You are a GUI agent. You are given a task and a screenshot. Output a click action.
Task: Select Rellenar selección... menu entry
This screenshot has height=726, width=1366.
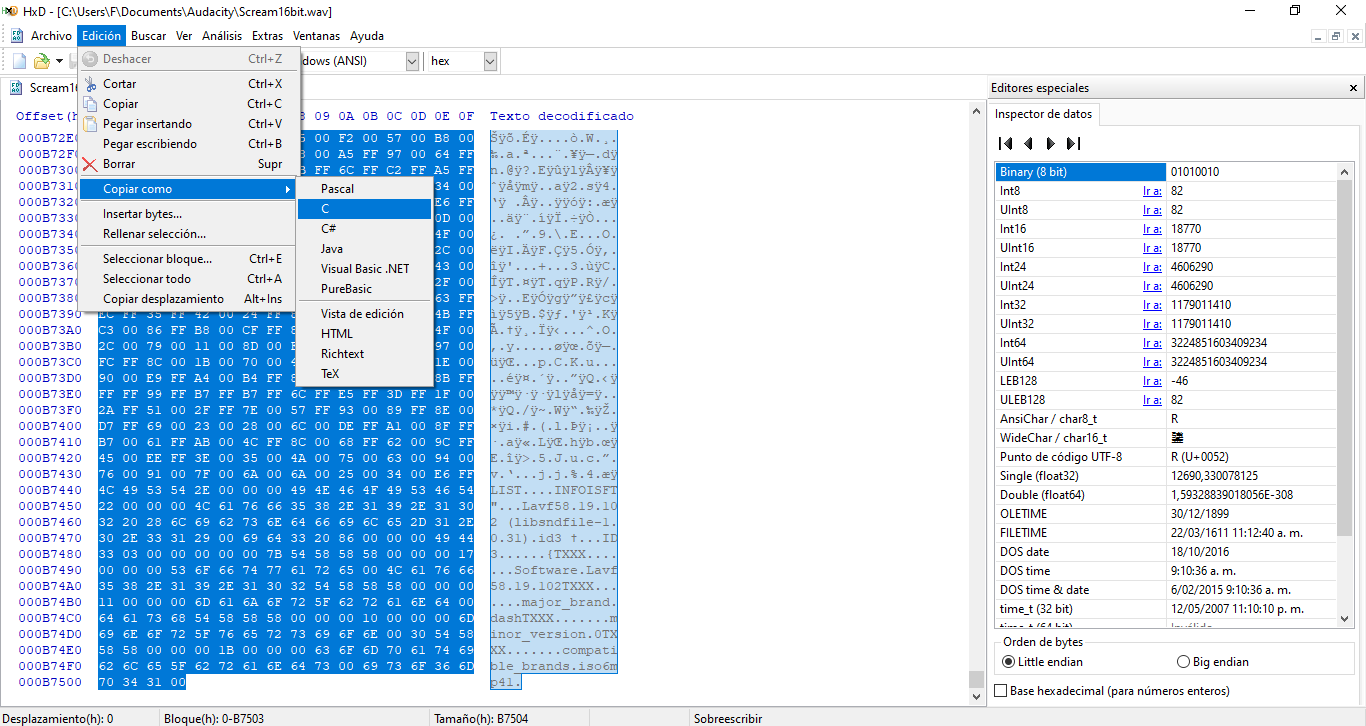189,234
